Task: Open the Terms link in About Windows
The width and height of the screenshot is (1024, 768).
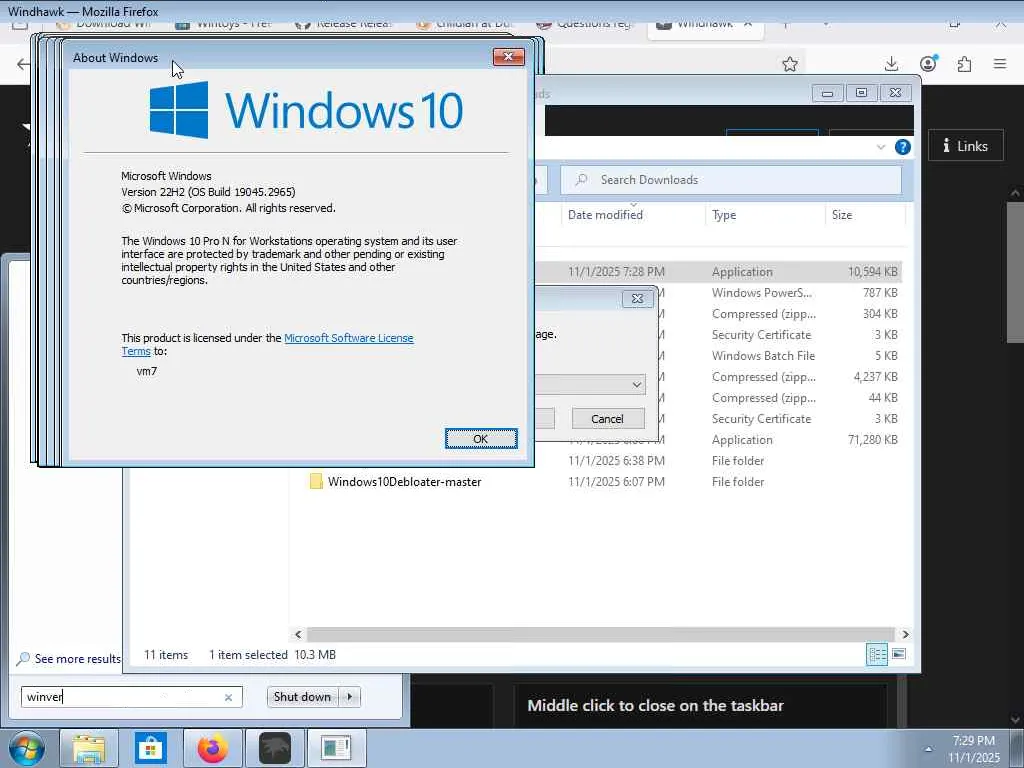Action: 136,351
